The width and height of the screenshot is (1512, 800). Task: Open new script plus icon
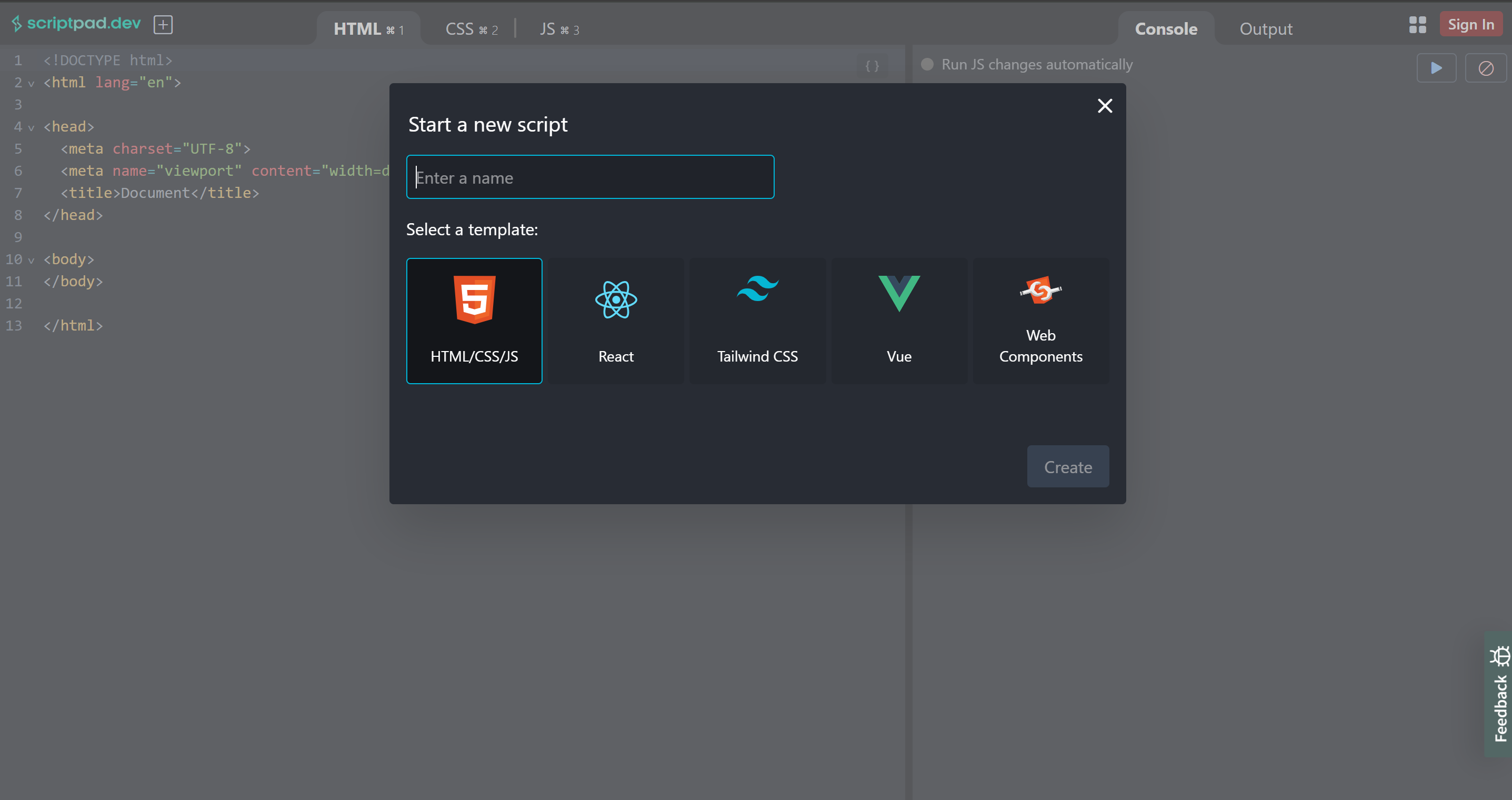click(x=163, y=25)
